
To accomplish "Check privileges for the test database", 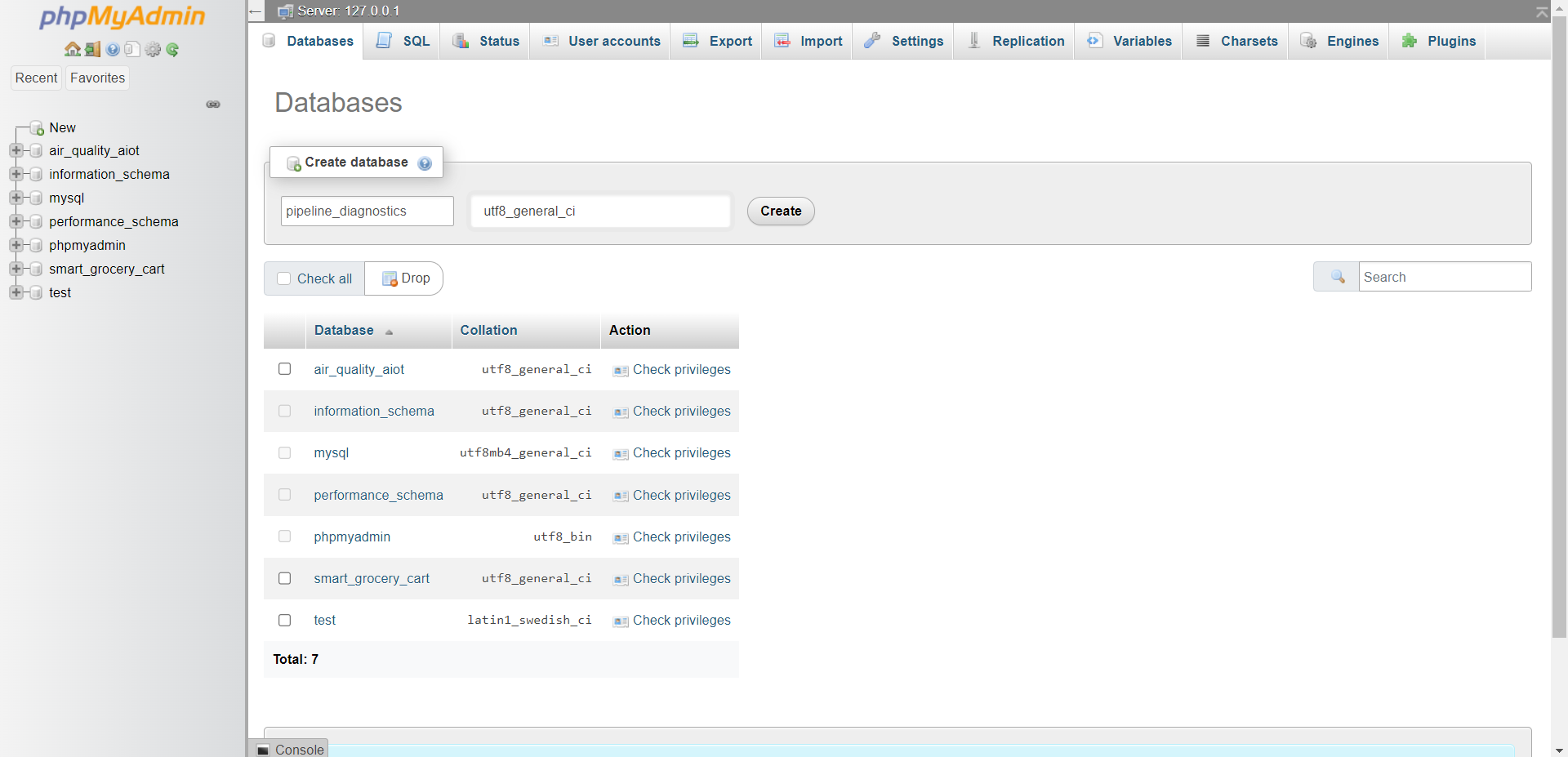I will (672, 620).
